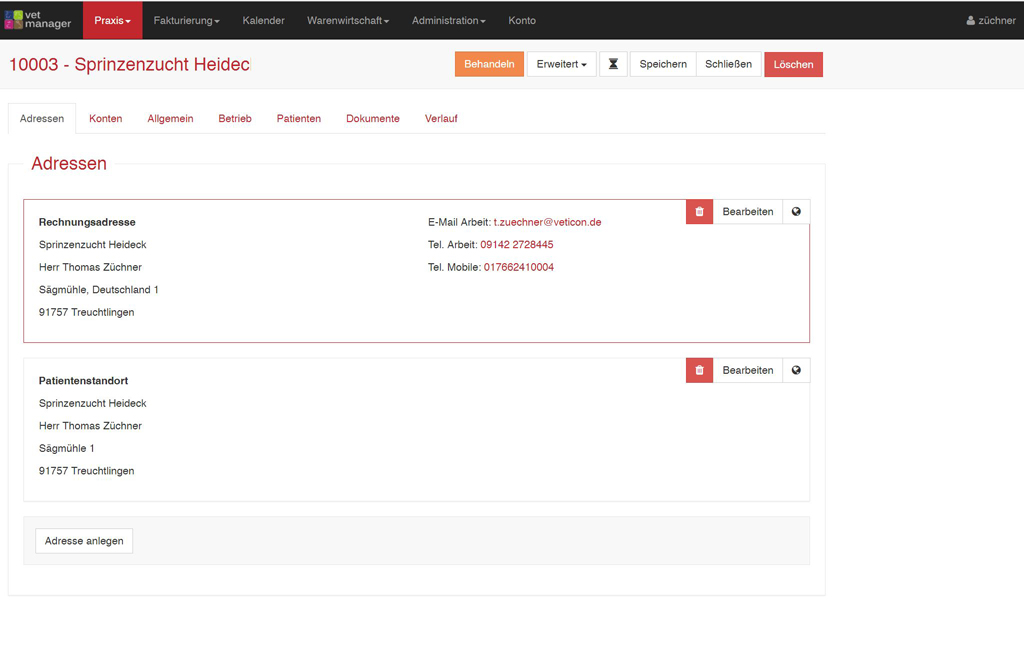Click Speichern to save the record
This screenshot has width=1024, height=666.
point(663,64)
